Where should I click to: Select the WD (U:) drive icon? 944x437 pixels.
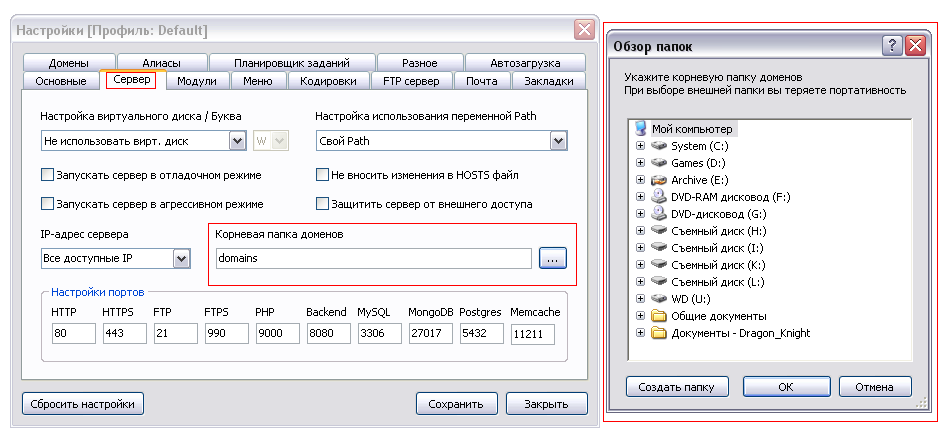tap(658, 299)
